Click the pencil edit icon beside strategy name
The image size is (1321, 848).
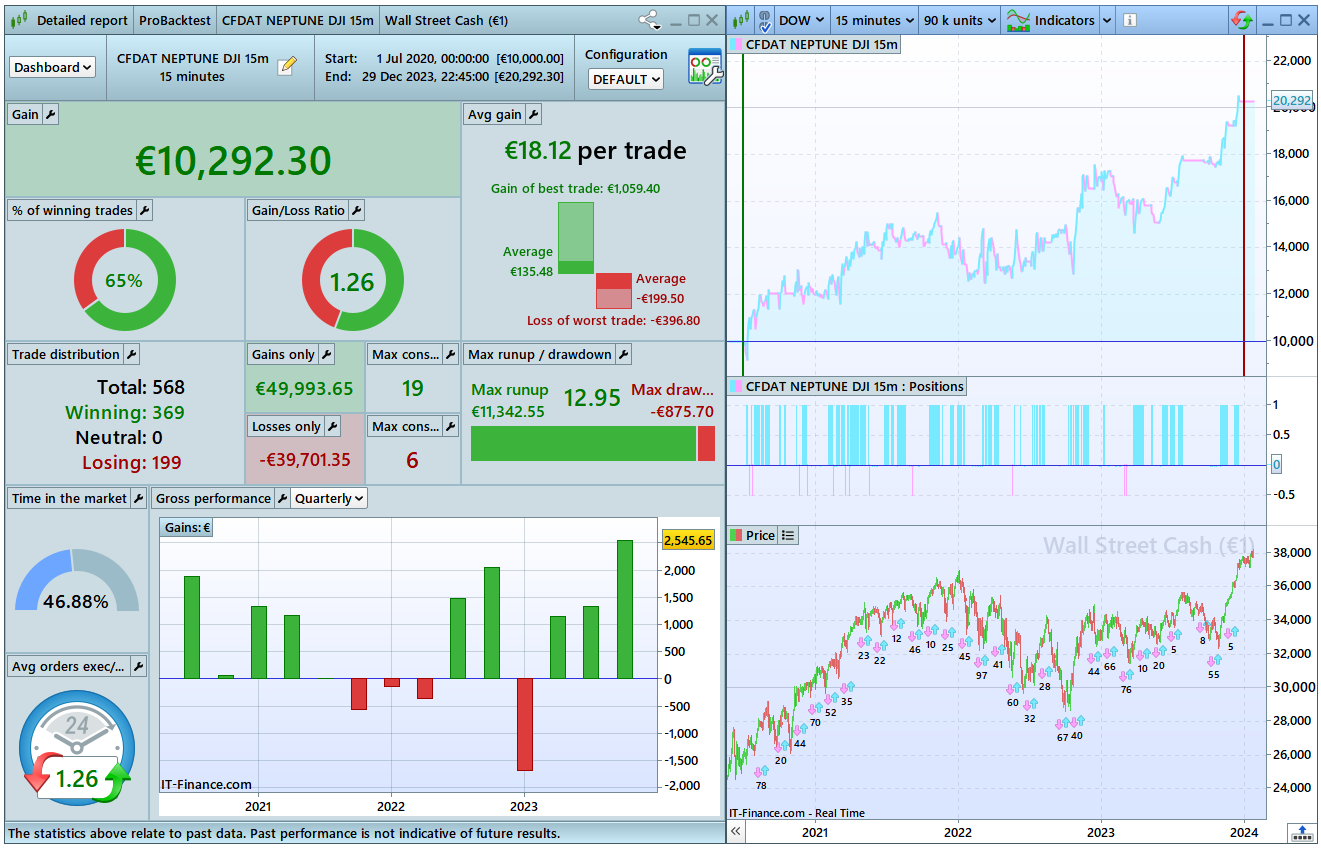(287, 65)
